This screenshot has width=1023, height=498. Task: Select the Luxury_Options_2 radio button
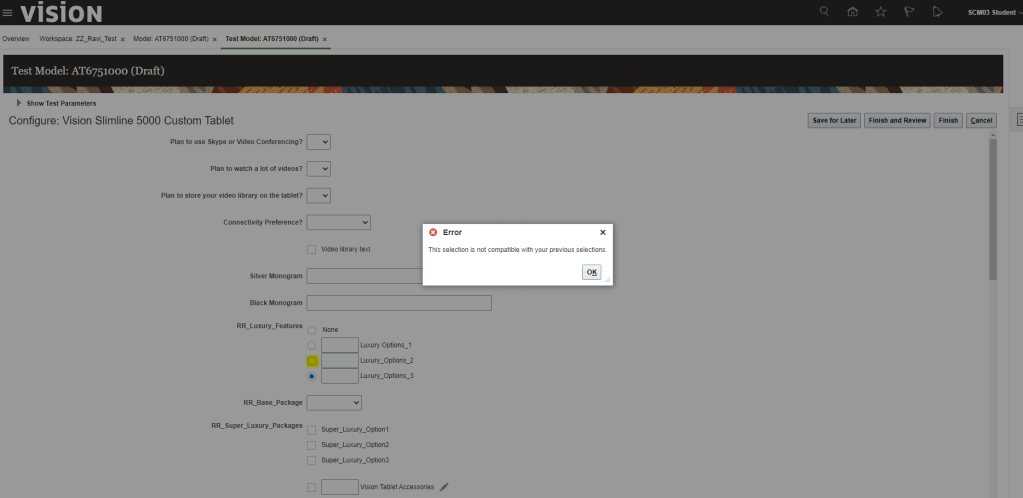(312, 360)
